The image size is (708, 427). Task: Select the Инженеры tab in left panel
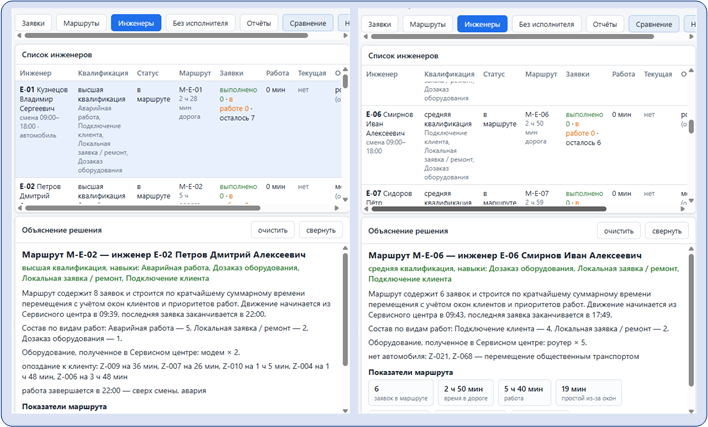click(136, 23)
